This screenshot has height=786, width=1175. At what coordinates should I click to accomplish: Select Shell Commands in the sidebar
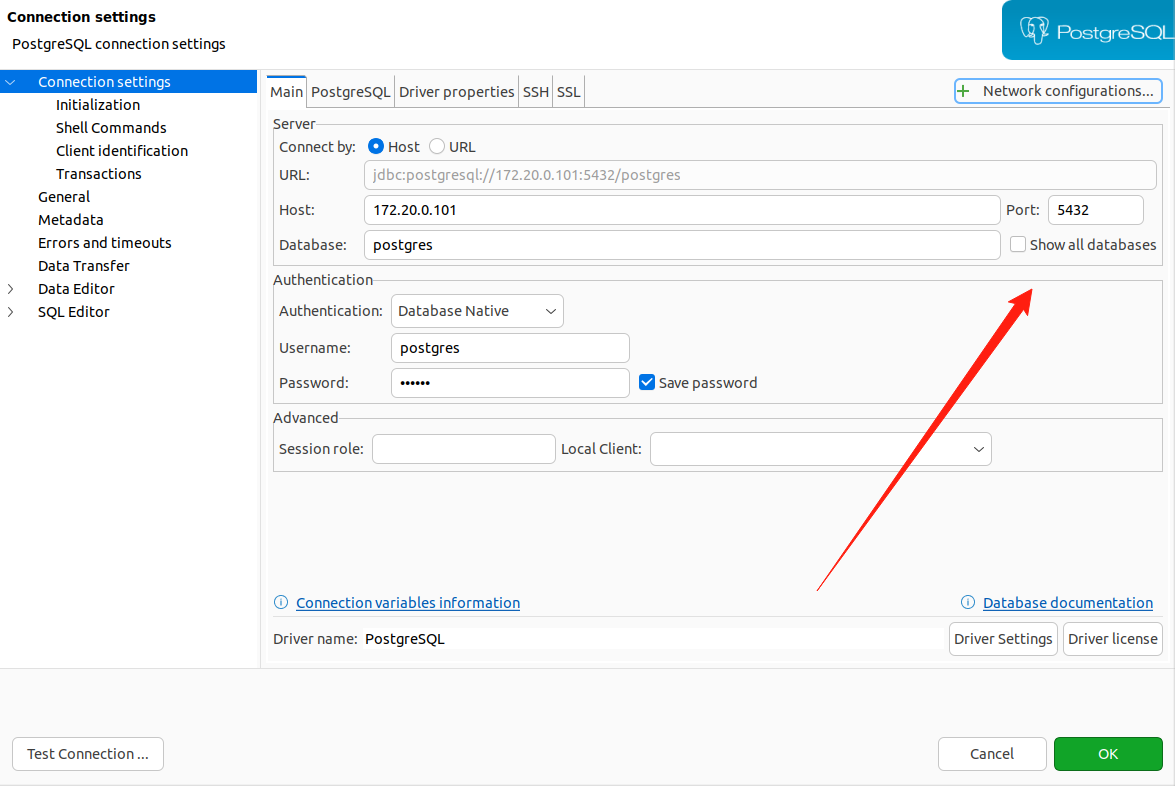tap(111, 128)
